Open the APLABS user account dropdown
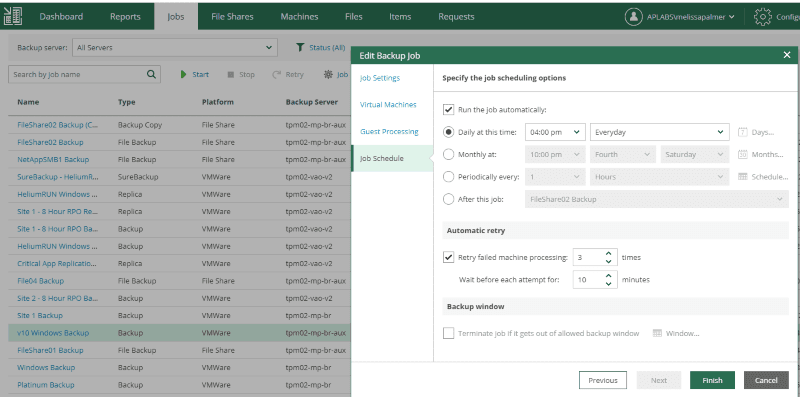This screenshot has height=397, width=800. tap(691, 16)
